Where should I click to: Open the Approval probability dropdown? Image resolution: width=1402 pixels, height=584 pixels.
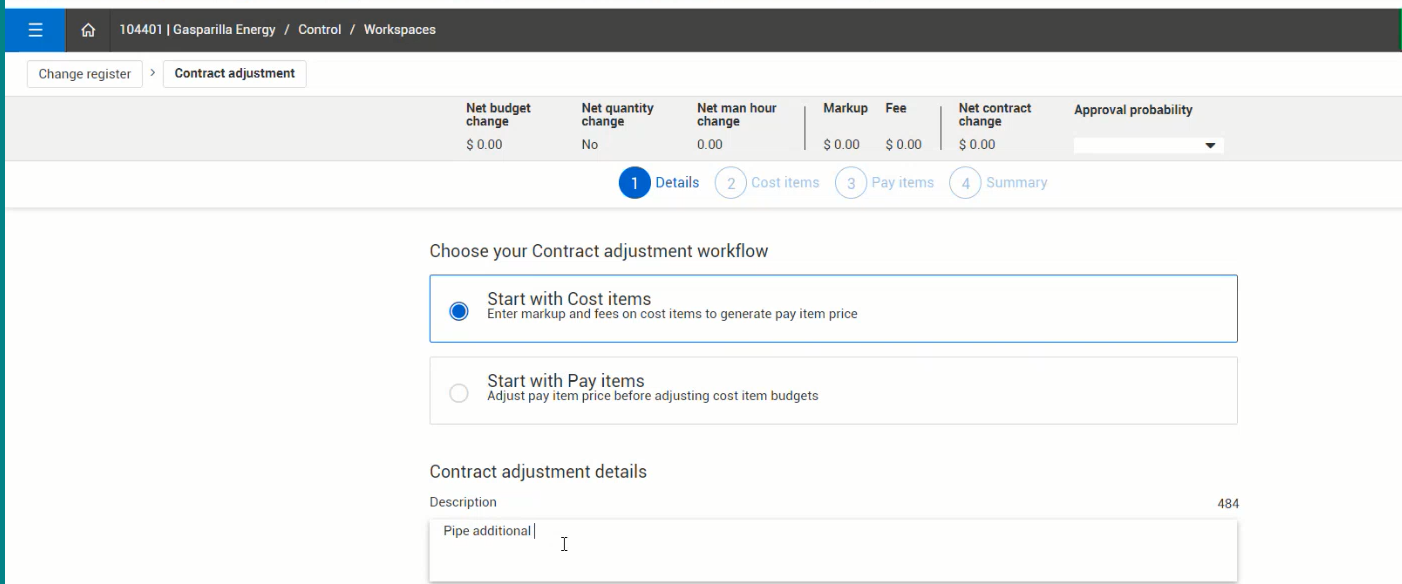point(1148,146)
